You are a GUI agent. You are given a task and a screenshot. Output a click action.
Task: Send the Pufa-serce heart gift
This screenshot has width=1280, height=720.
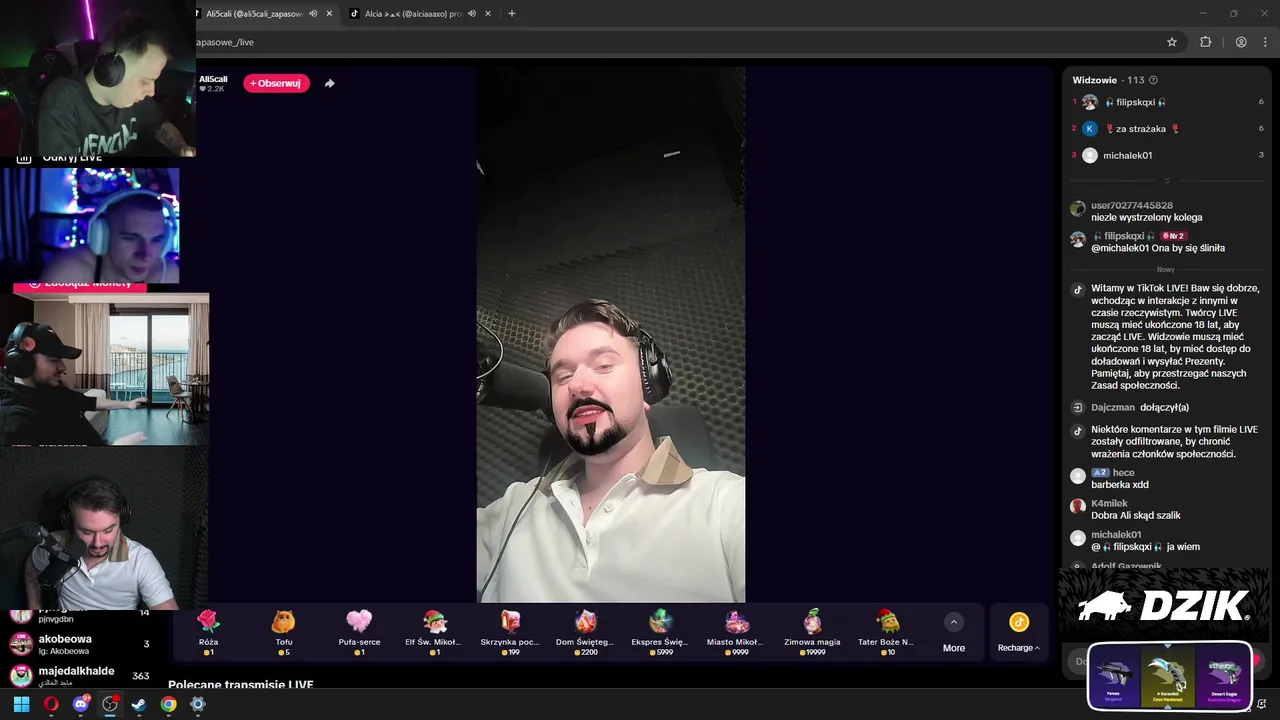[x=359, y=633]
